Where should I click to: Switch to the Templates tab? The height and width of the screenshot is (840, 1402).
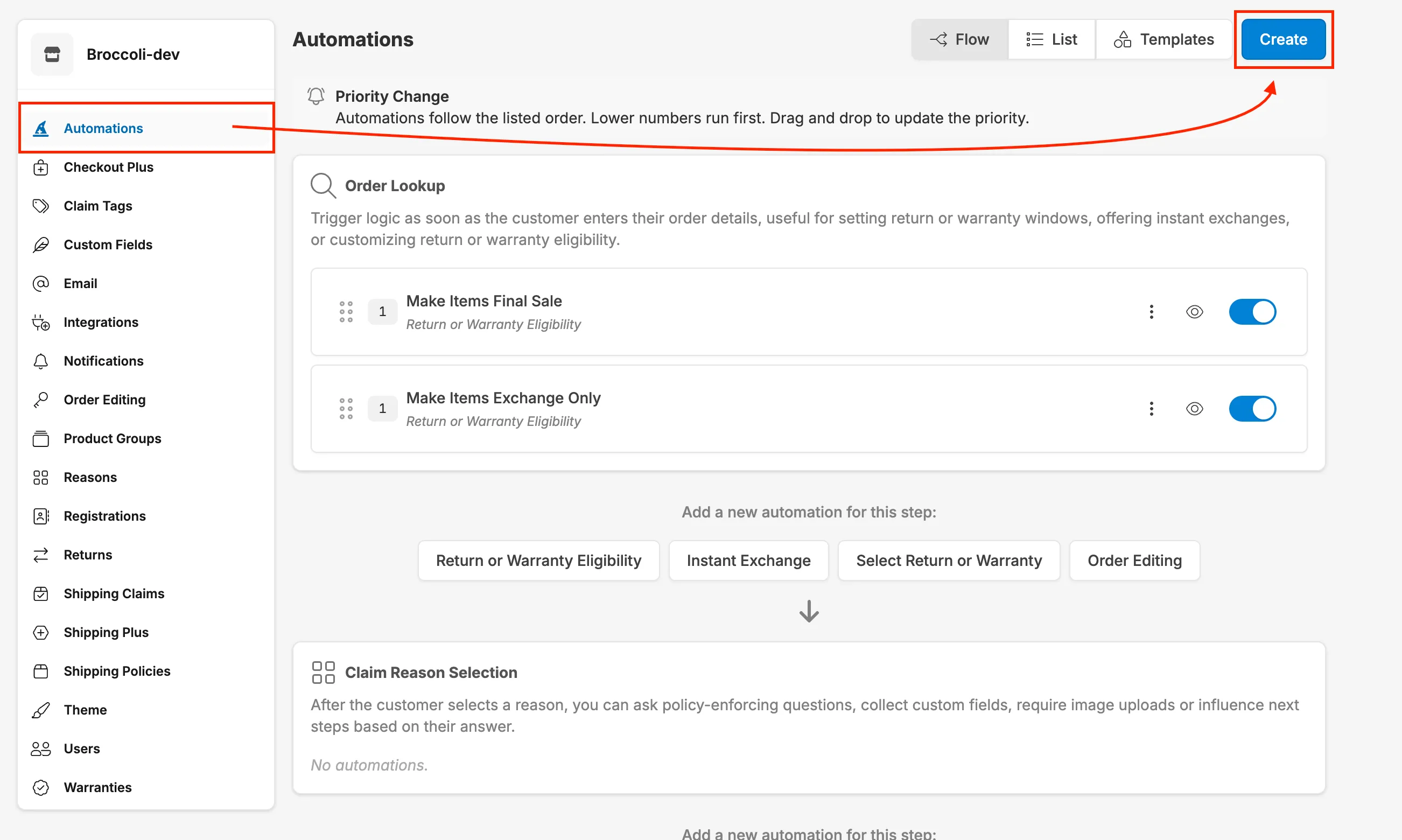(x=1163, y=39)
